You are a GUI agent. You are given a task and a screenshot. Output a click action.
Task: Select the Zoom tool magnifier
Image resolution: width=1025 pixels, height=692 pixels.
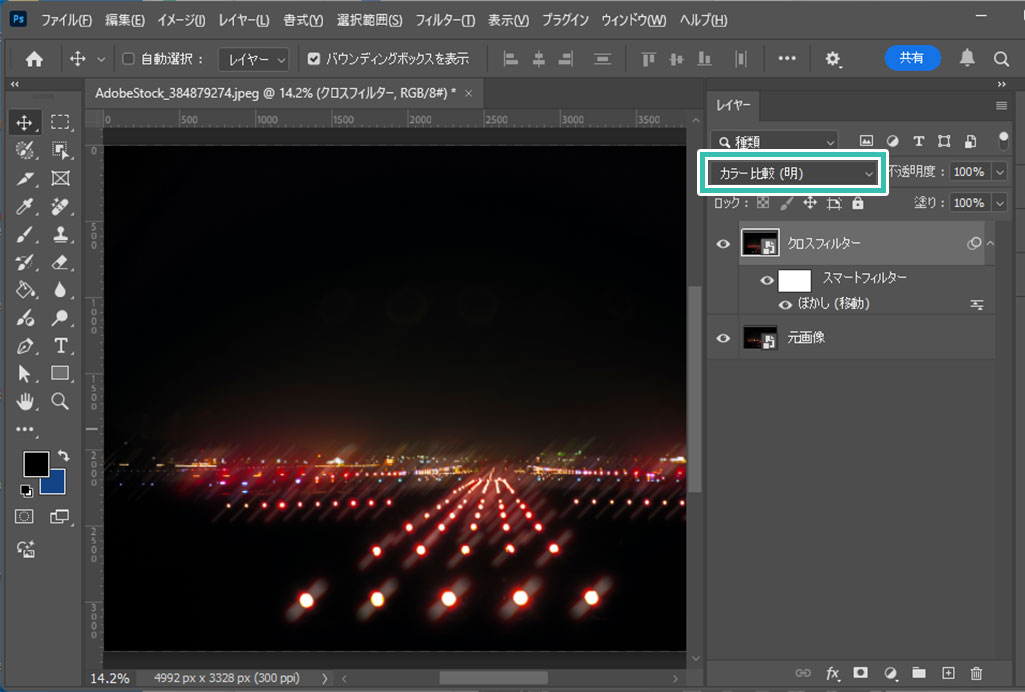point(60,401)
